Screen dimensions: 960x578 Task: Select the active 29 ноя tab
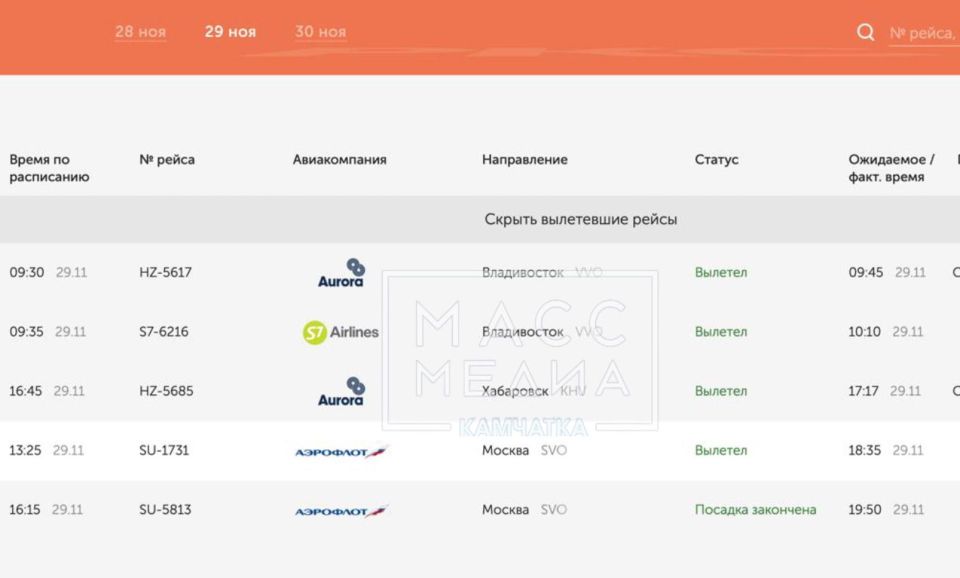(x=231, y=31)
